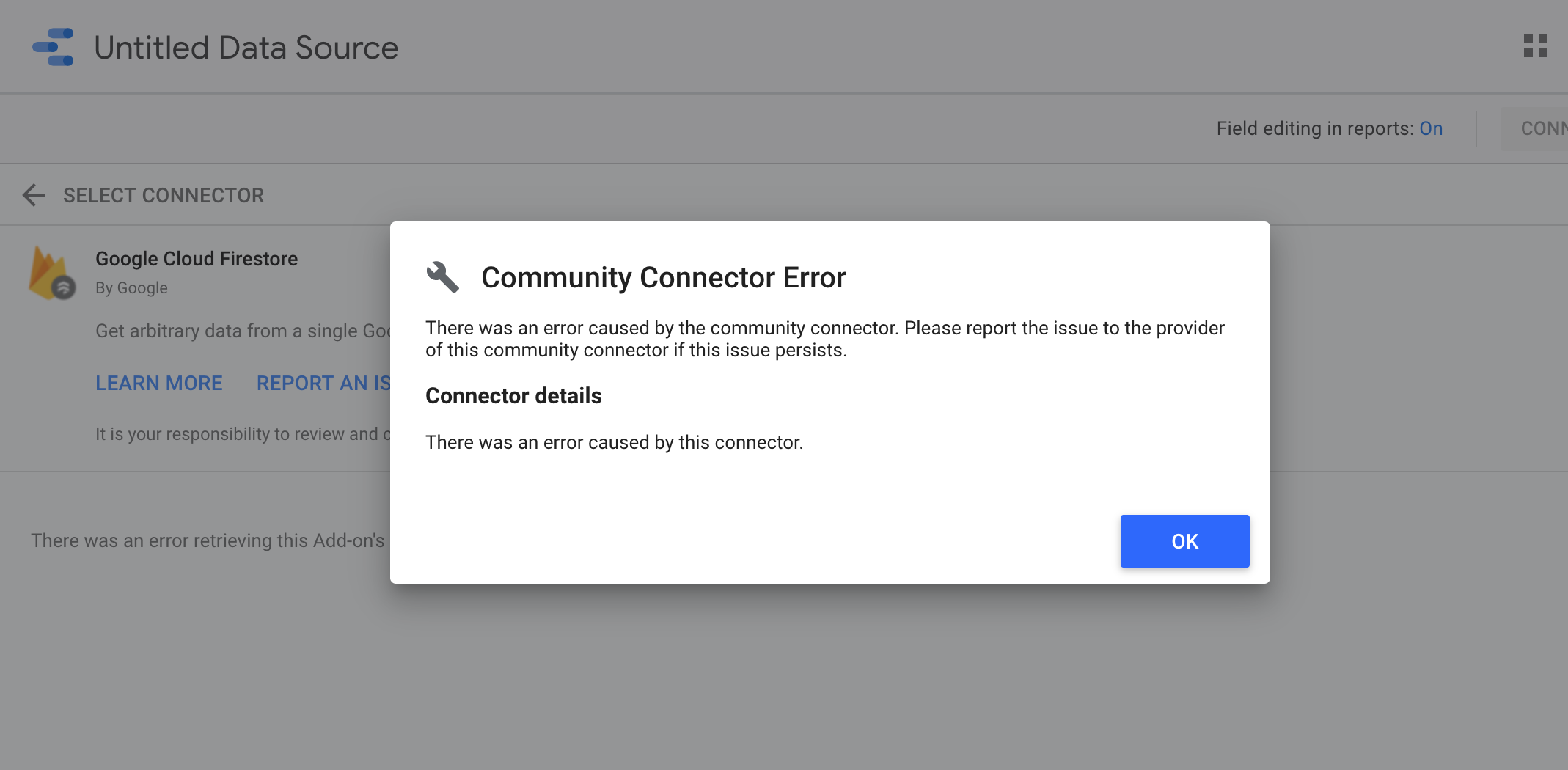Viewport: 1568px width, 770px height.
Task: Select the Firestore connector's gray avatar overlay
Action: click(x=62, y=286)
